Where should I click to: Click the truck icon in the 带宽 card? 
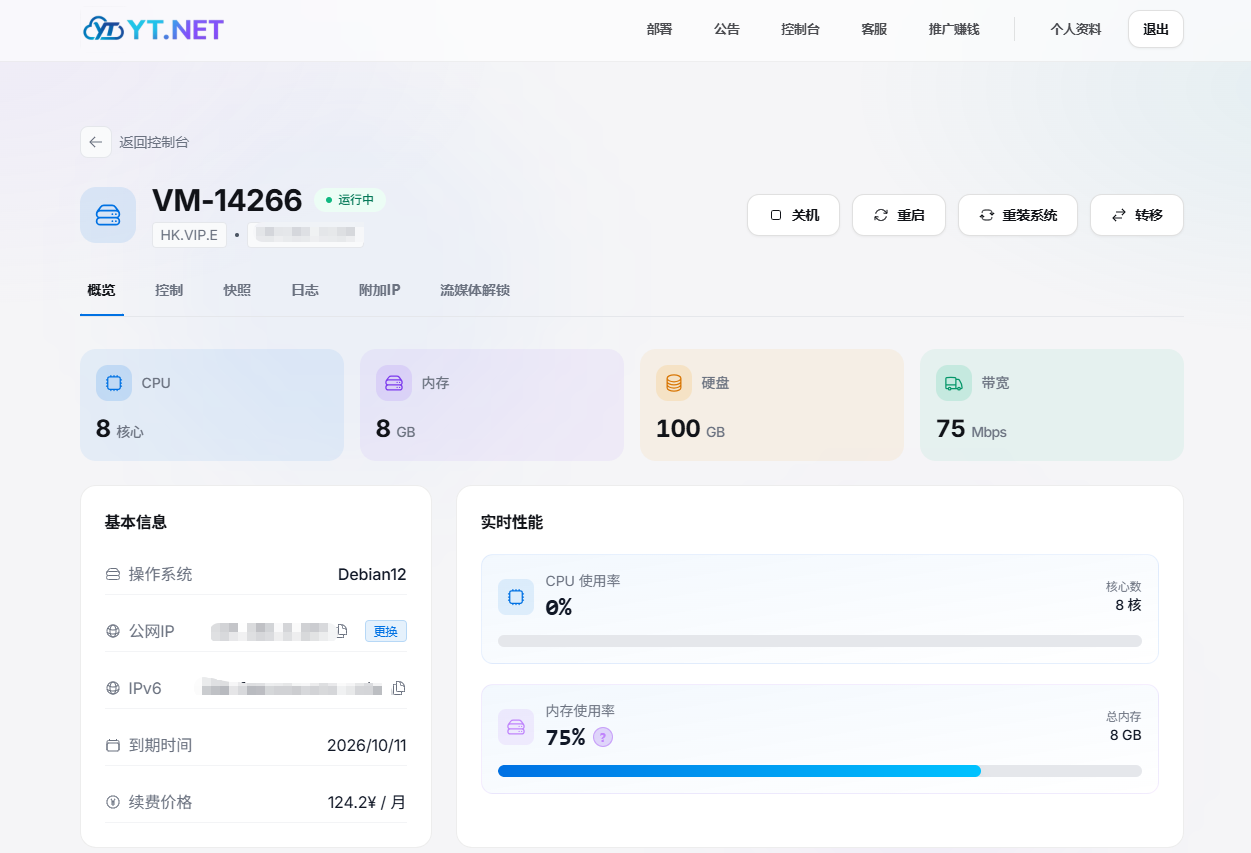tap(954, 383)
